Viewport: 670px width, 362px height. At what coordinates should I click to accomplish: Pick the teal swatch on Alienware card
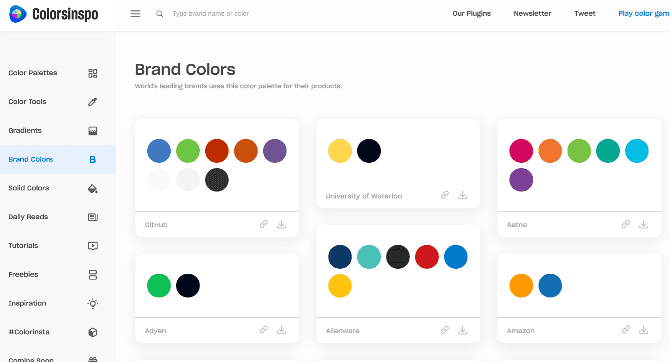(369, 257)
